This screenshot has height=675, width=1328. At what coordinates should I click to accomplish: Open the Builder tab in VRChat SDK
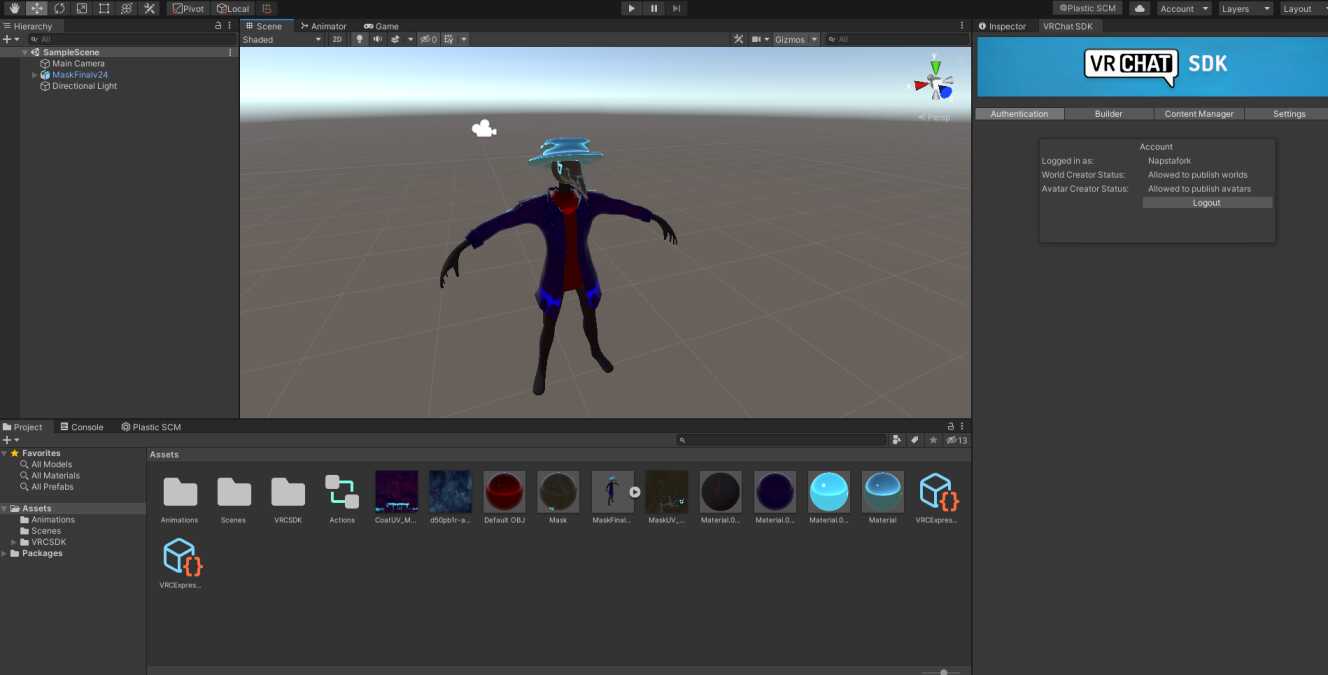coord(1108,114)
